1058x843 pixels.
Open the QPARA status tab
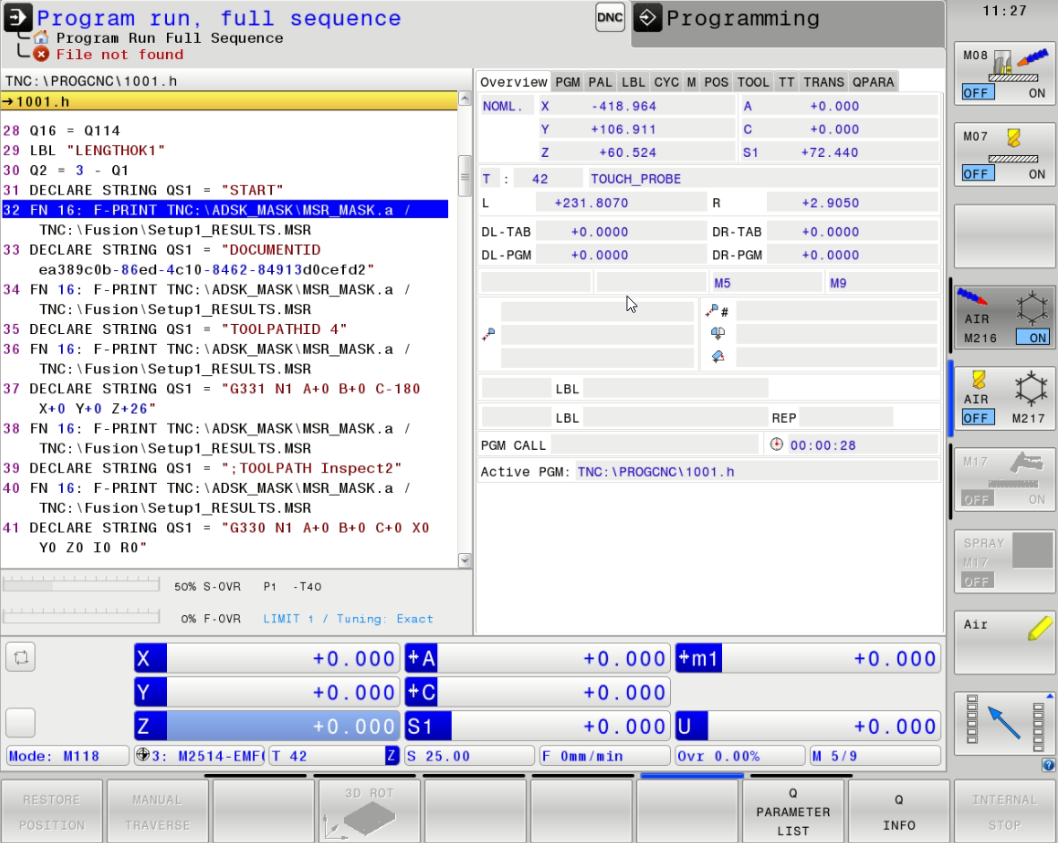[873, 82]
